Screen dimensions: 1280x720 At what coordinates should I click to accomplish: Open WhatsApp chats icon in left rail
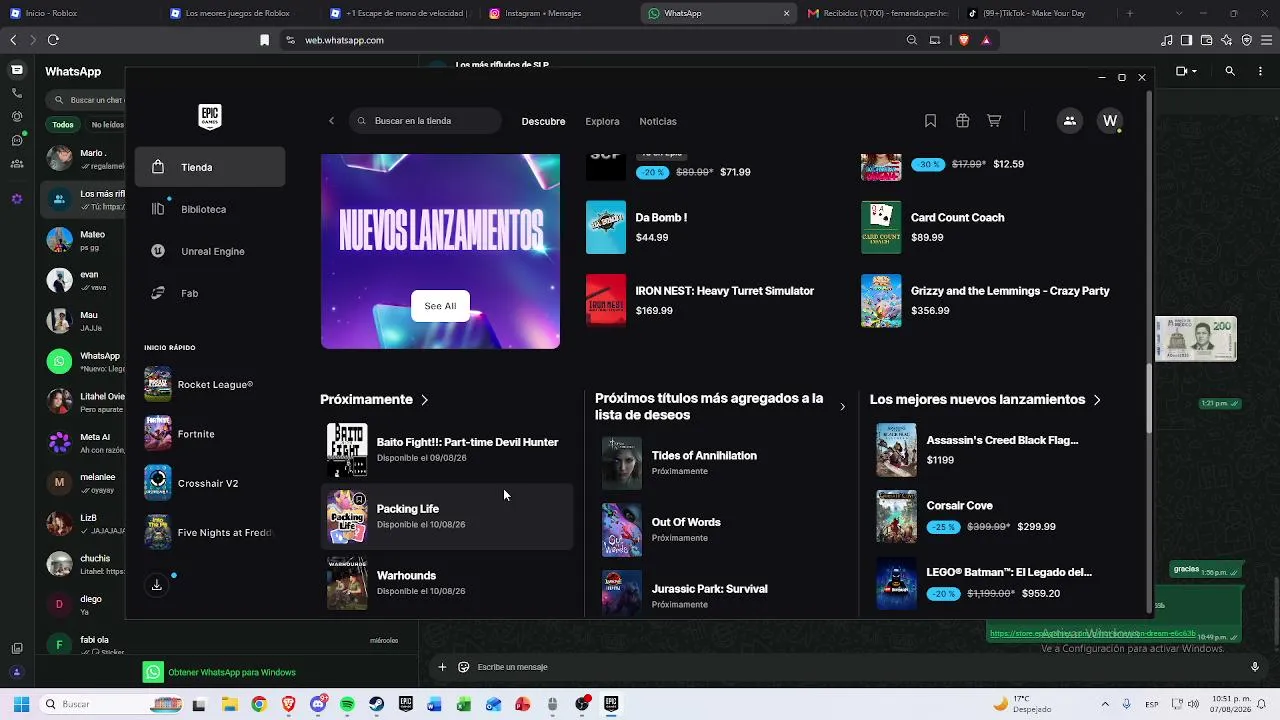[x=17, y=70]
